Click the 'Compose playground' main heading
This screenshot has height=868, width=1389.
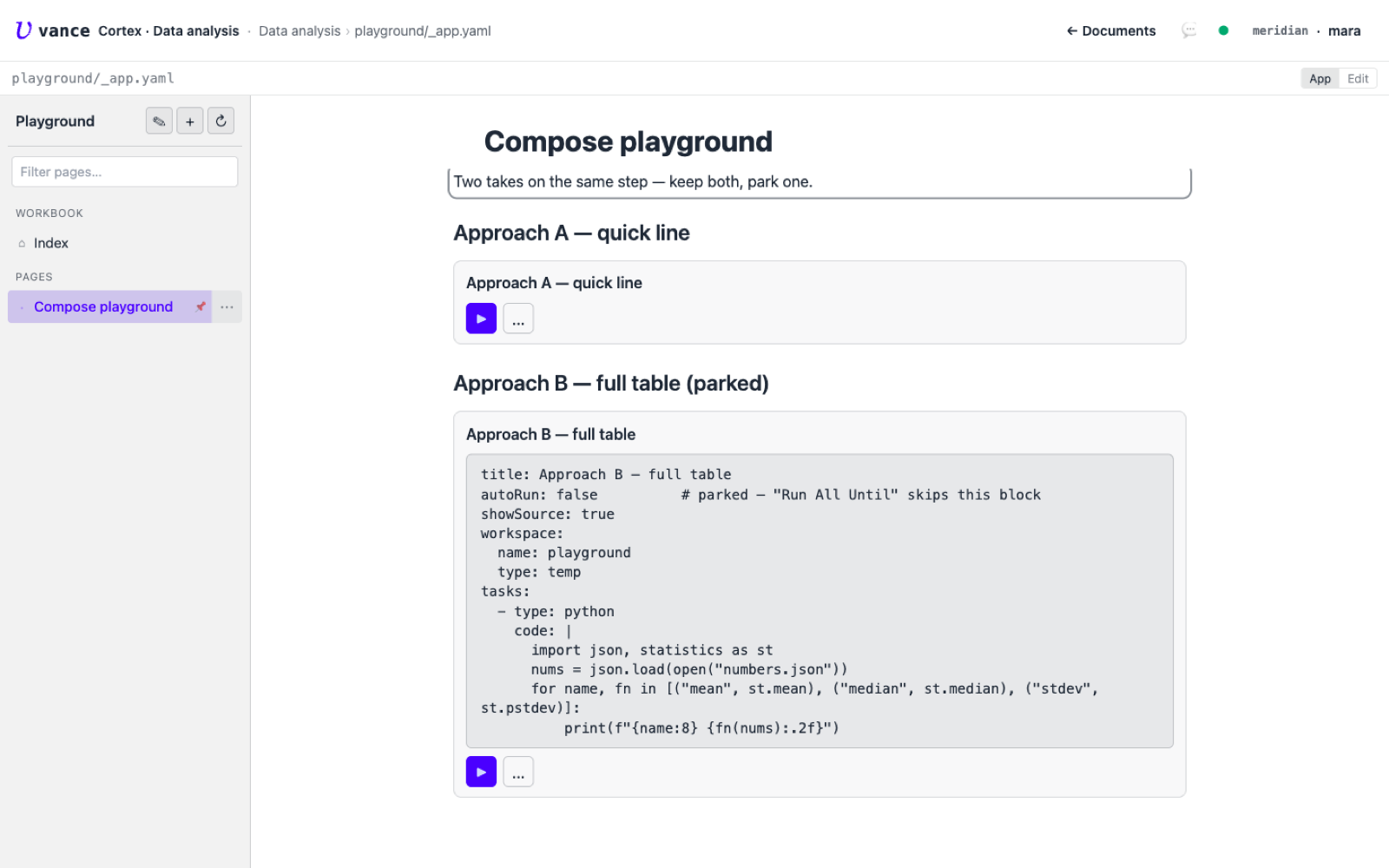coord(629,141)
